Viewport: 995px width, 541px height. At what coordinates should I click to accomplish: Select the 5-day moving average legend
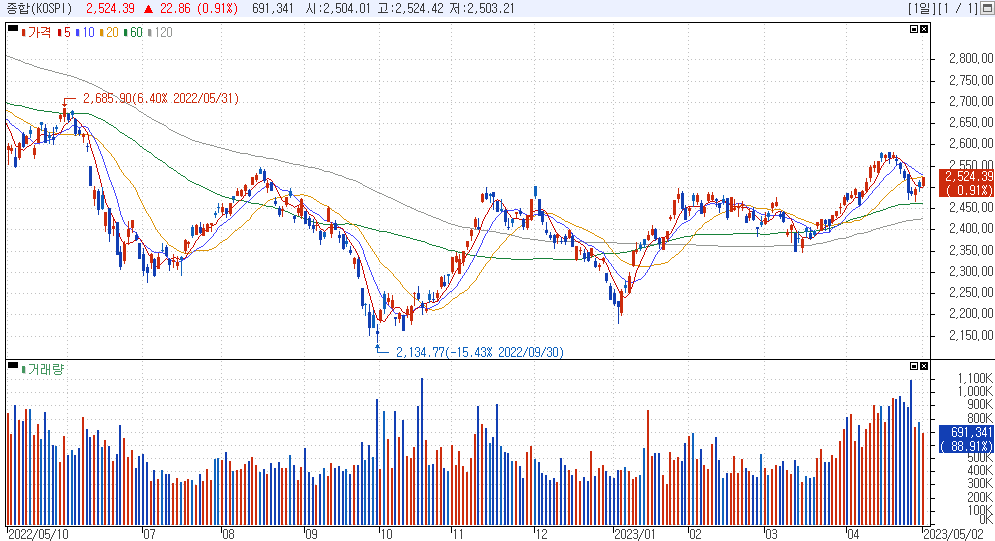point(64,32)
